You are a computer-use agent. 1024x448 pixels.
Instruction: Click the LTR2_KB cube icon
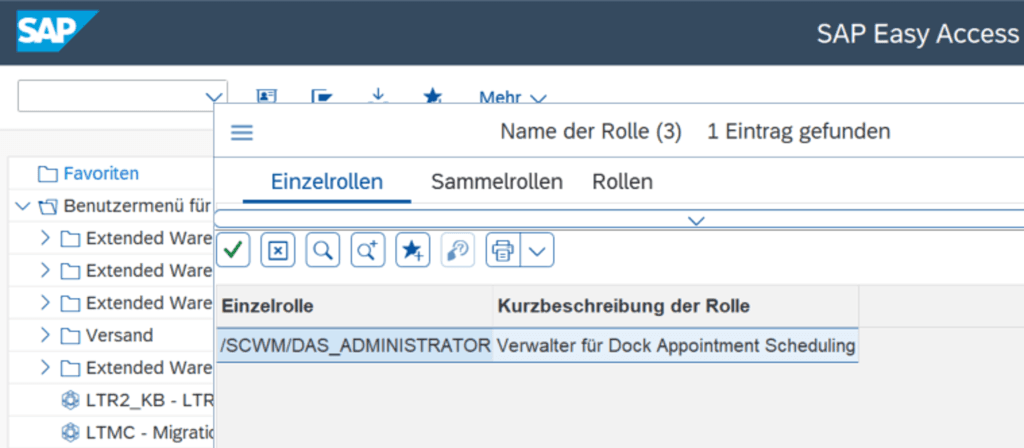click(x=70, y=400)
